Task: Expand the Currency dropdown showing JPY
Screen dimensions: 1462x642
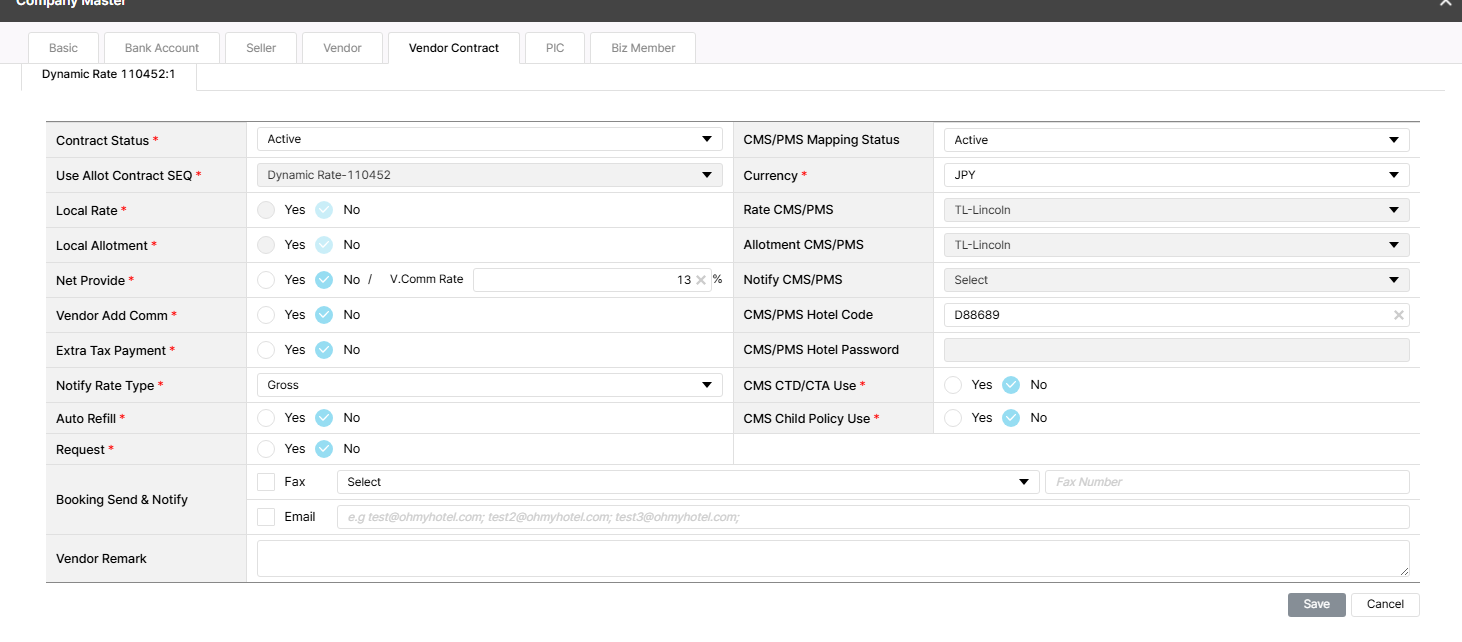Action: pos(1176,175)
